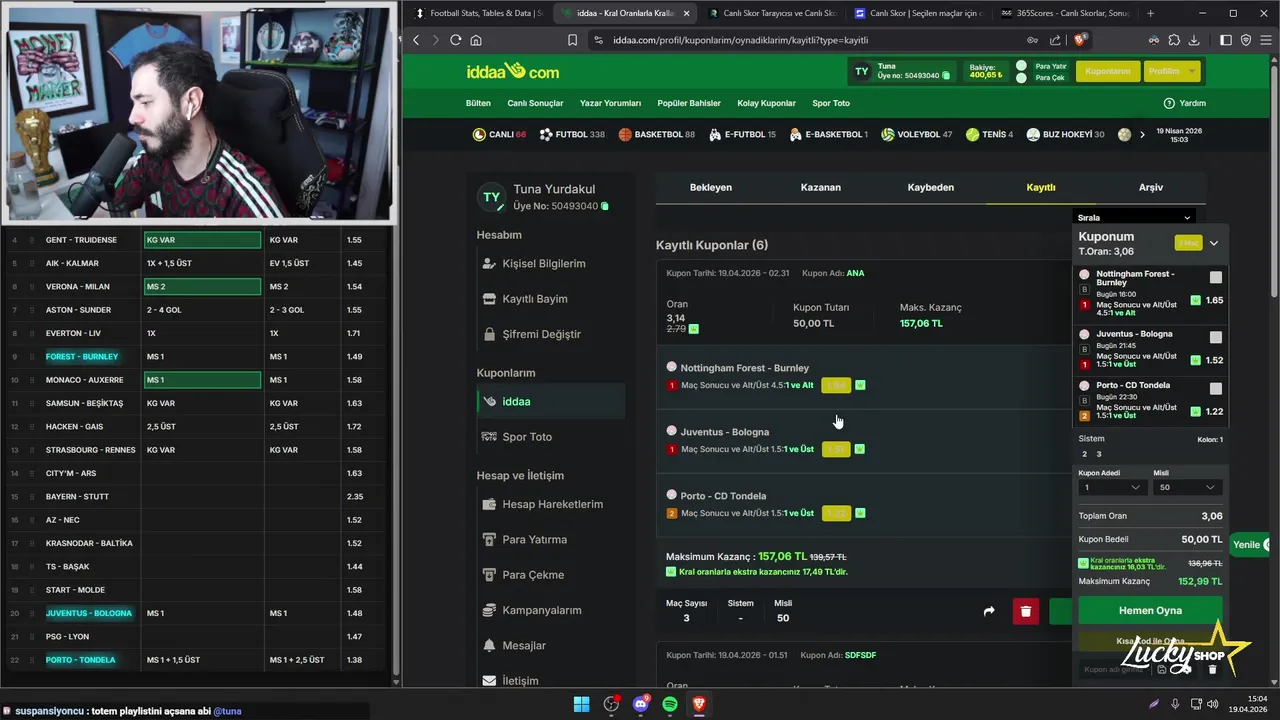Show more sport categories arrow
Image resolution: width=1280 pixels, height=720 pixels.
[x=1142, y=134]
